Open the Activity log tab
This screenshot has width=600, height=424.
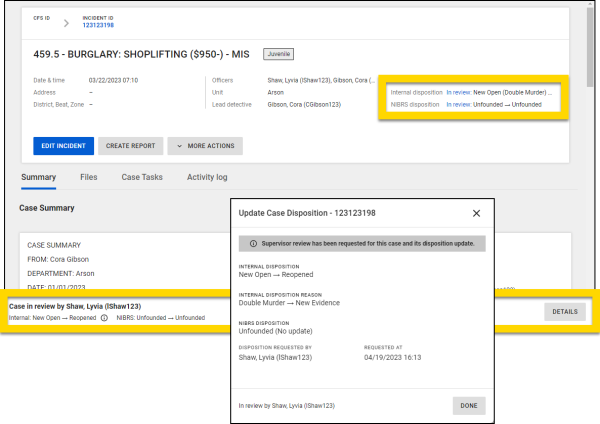tap(207, 177)
